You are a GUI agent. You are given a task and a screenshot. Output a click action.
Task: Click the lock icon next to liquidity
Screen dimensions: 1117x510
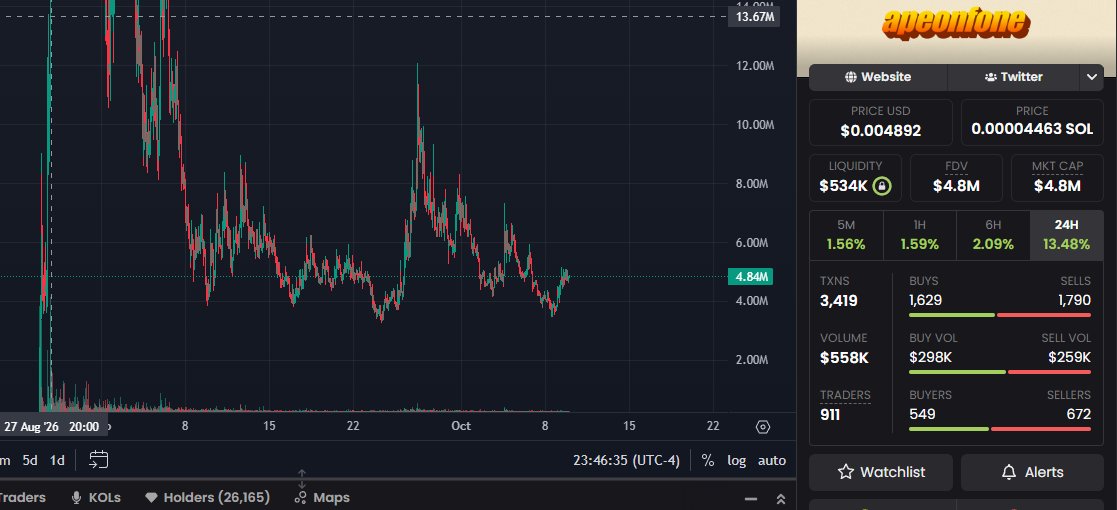[x=882, y=187]
